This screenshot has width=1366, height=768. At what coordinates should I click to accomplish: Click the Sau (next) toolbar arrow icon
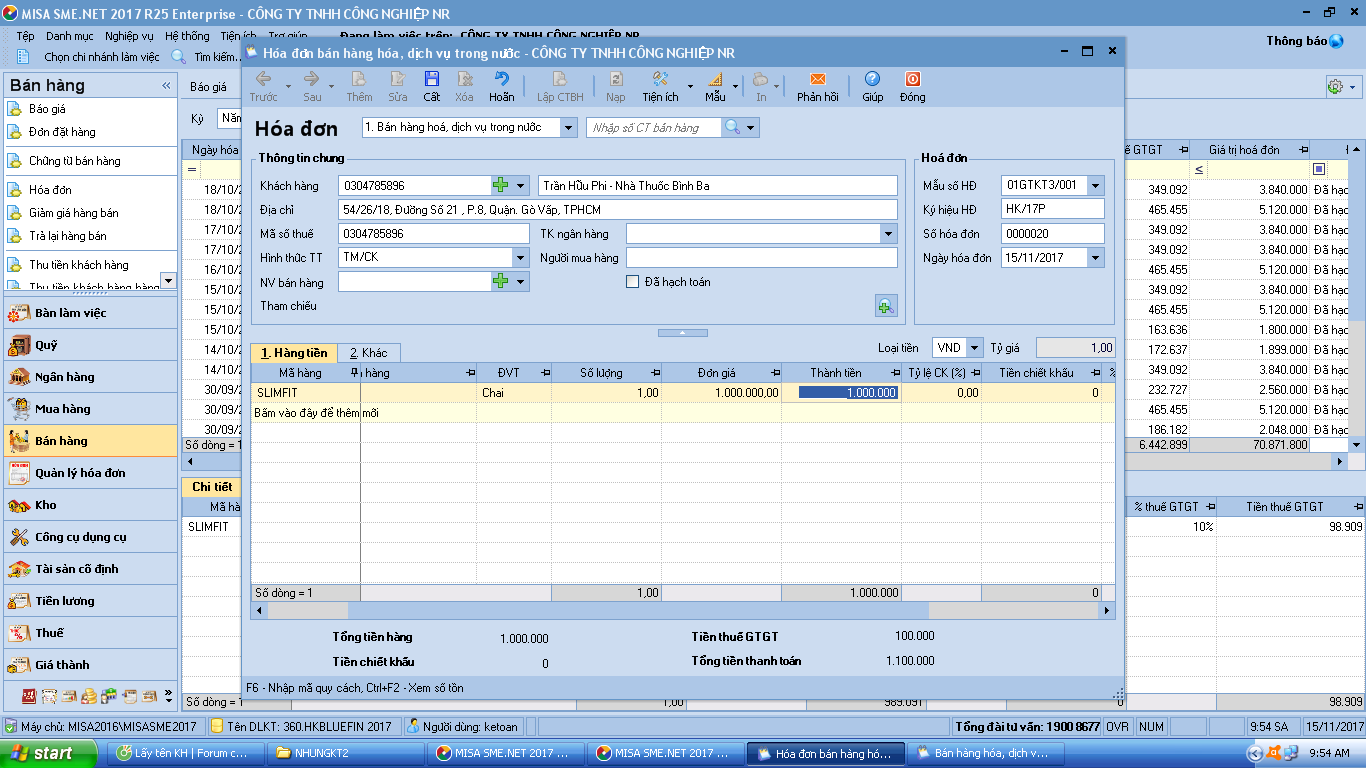click(312, 79)
